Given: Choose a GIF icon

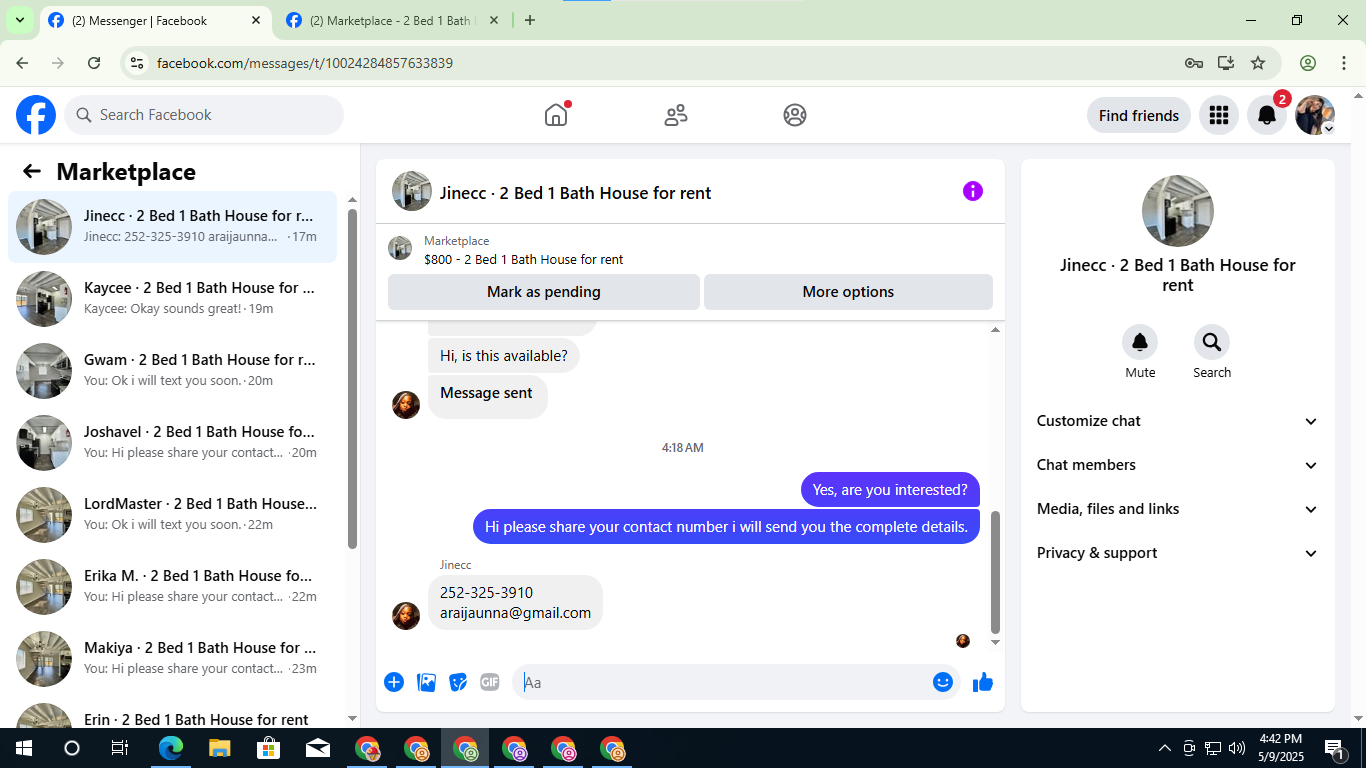Looking at the screenshot, I should pyautogui.click(x=490, y=682).
